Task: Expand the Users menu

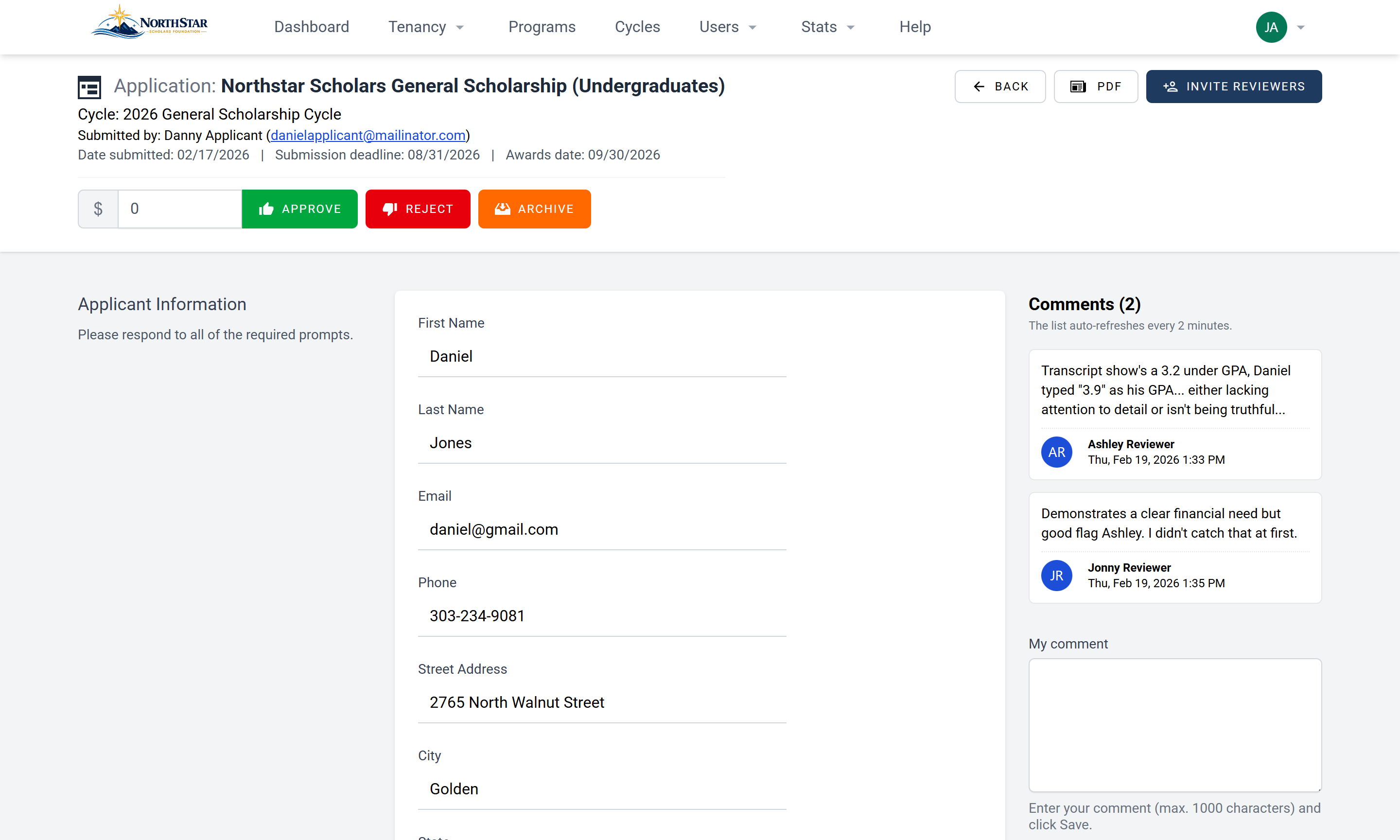Action: click(728, 27)
